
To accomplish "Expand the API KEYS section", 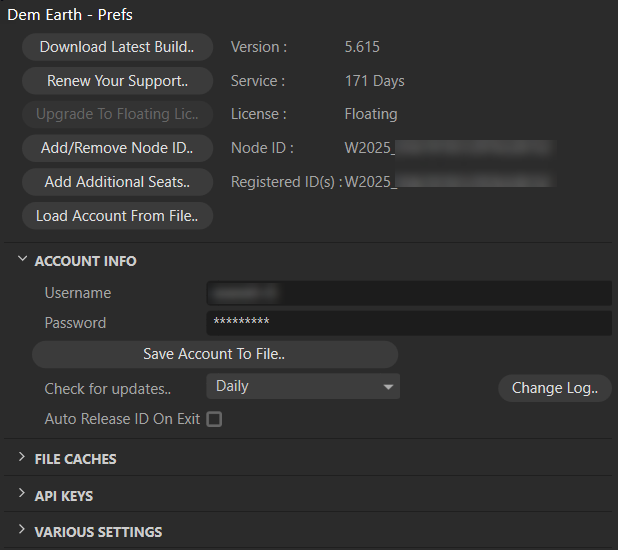I will point(22,494).
